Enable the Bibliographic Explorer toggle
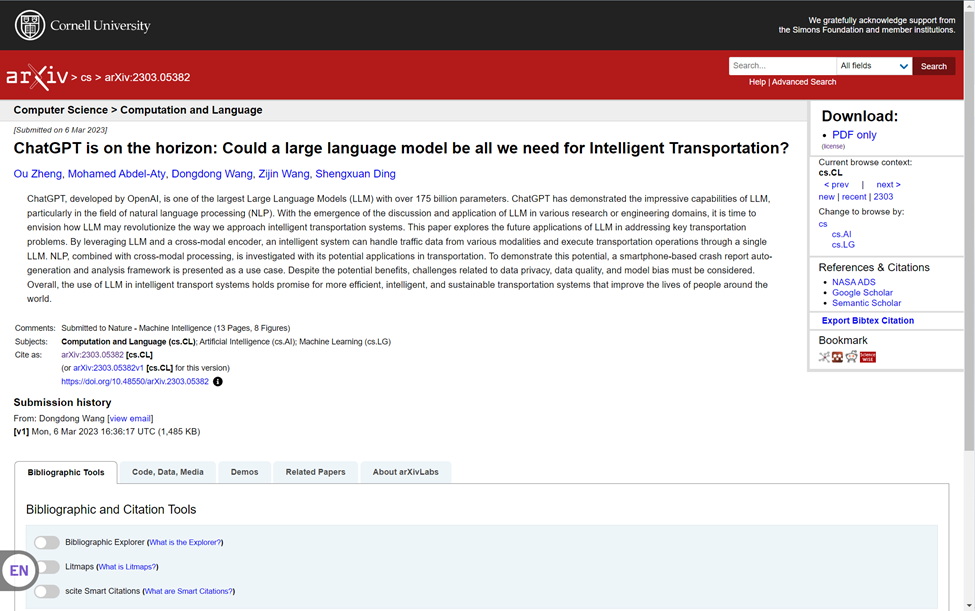 tap(47, 543)
